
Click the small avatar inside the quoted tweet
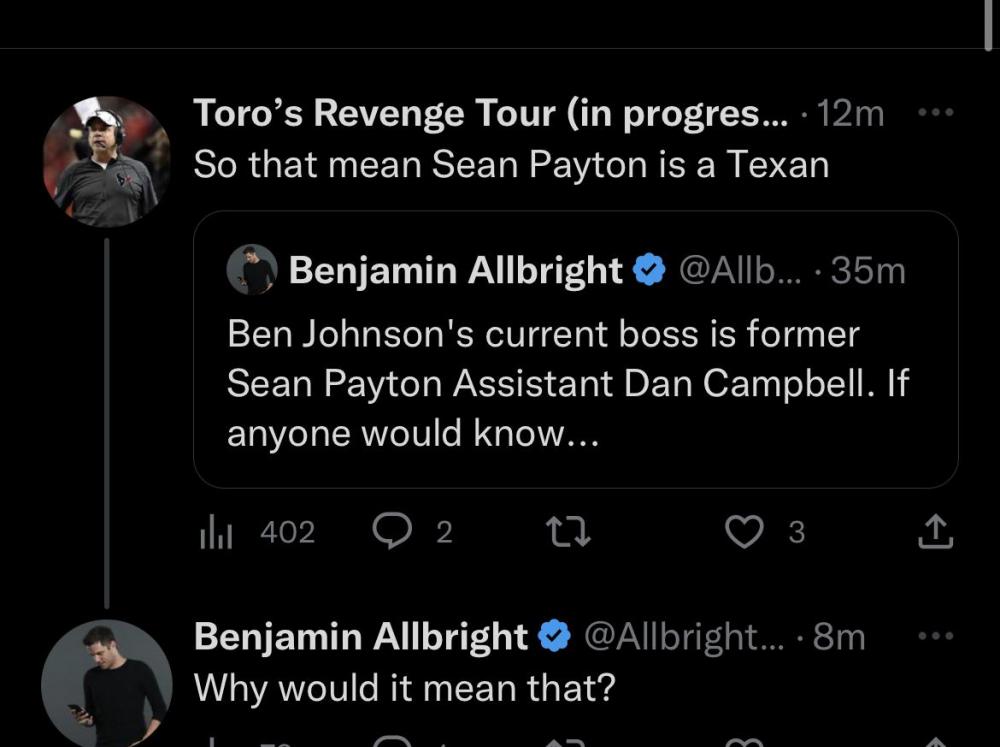(x=252, y=270)
